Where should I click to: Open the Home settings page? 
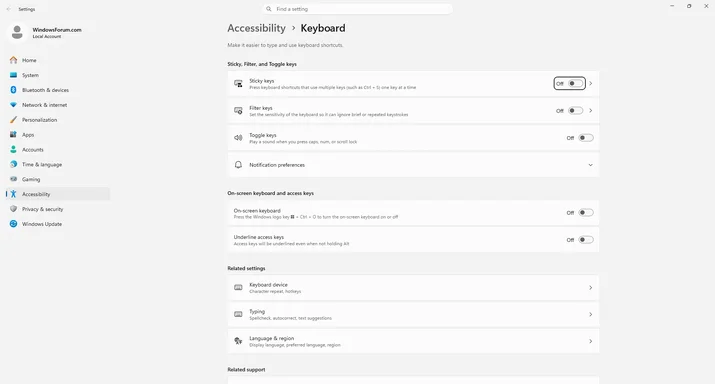point(58,60)
